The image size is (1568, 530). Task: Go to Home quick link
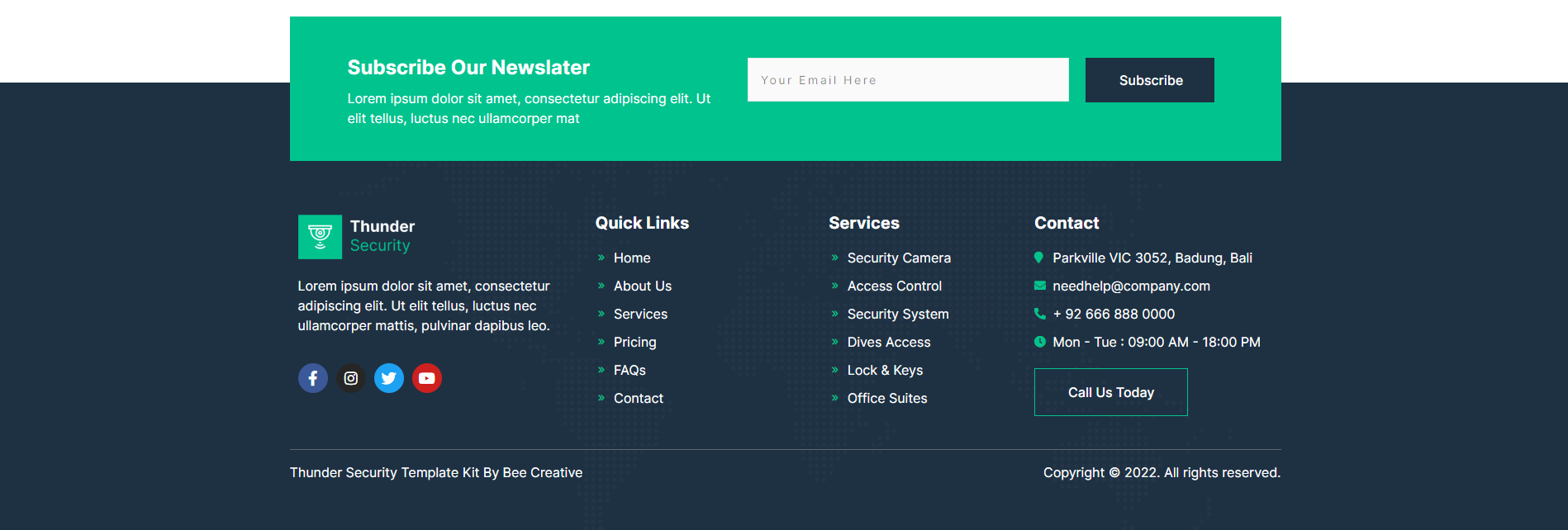[632, 258]
